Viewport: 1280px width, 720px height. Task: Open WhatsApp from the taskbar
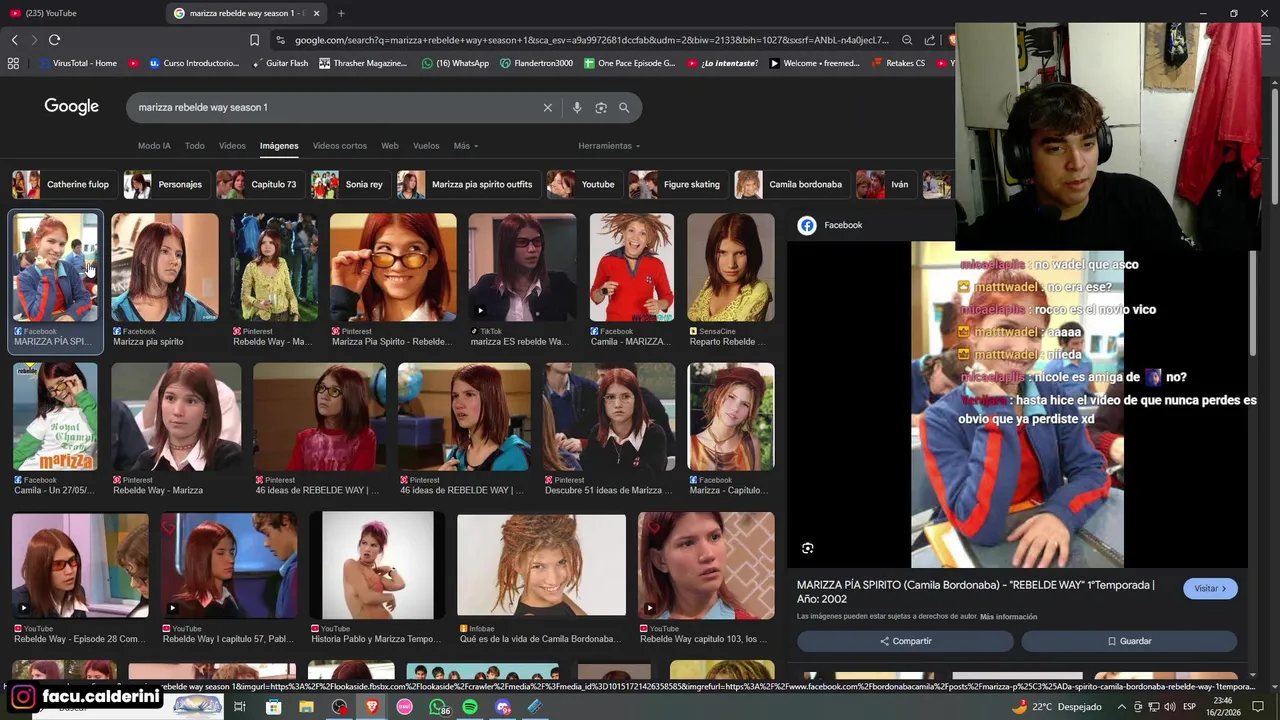click(x=437, y=707)
